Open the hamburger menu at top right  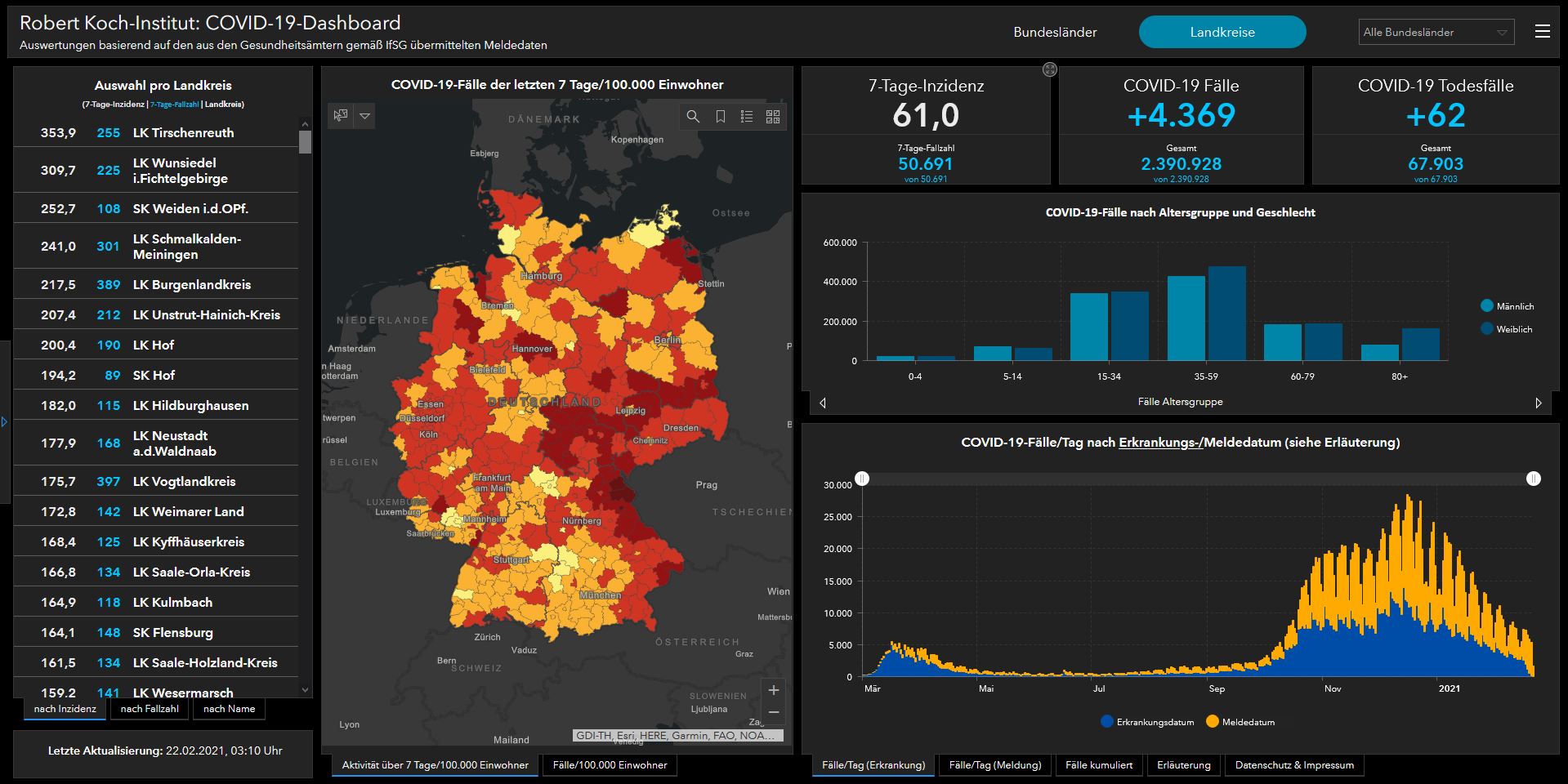(x=1542, y=32)
